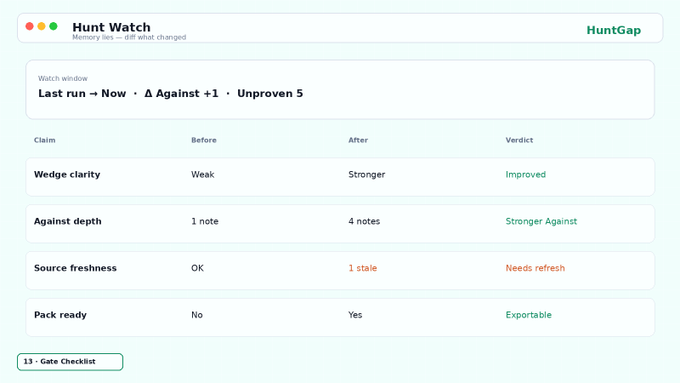This screenshot has height=383, width=680.
Task: Click the "Exportable" verdict
Action: 529,315
